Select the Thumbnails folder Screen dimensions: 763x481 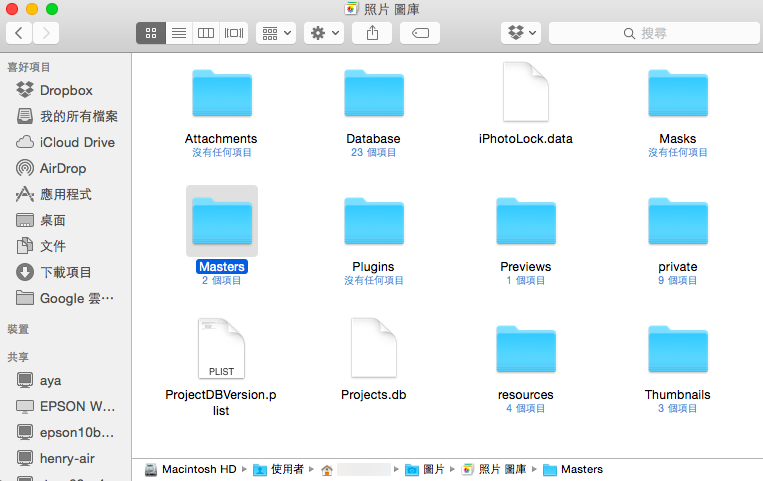(678, 349)
